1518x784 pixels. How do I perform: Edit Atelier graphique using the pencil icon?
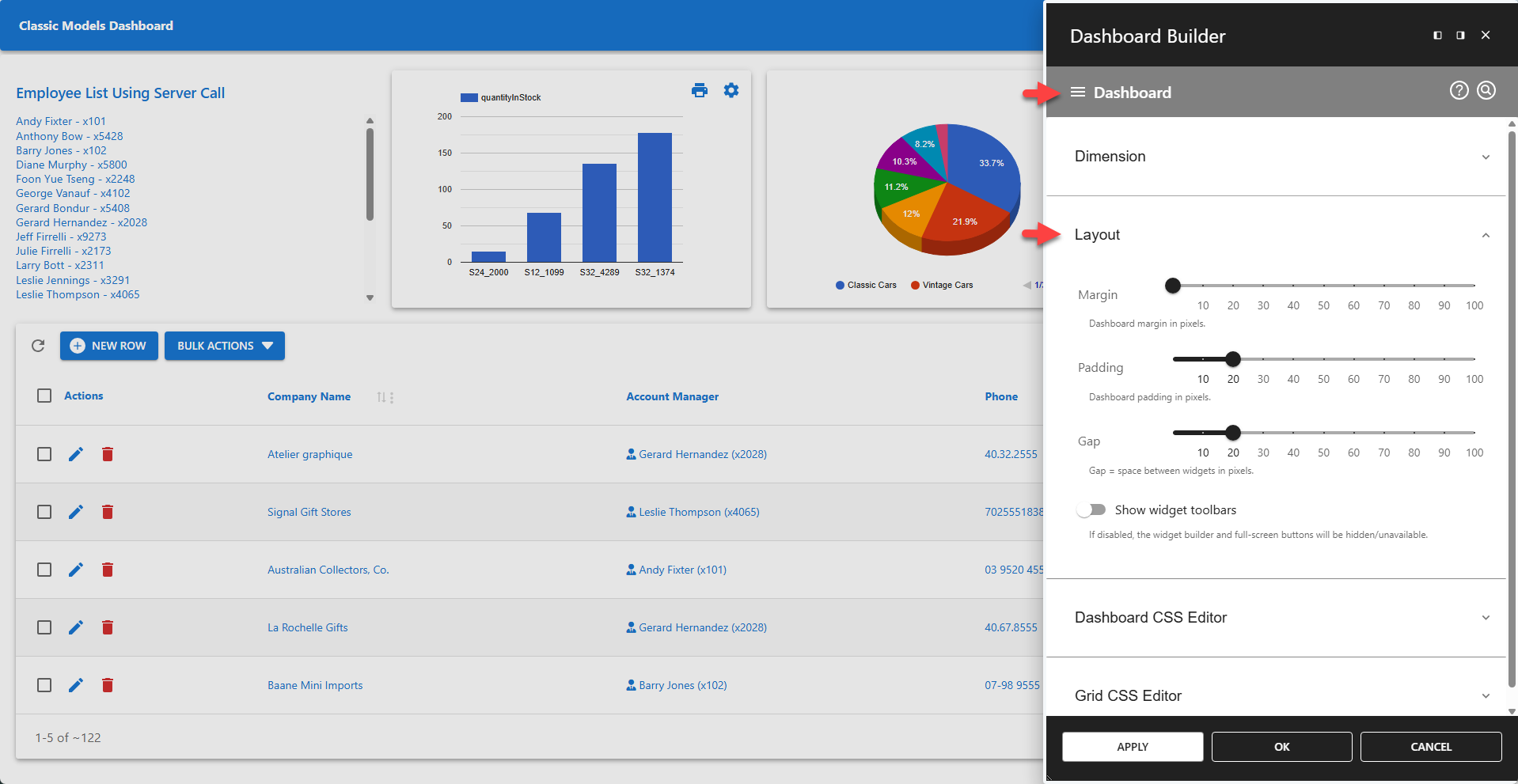pos(75,454)
